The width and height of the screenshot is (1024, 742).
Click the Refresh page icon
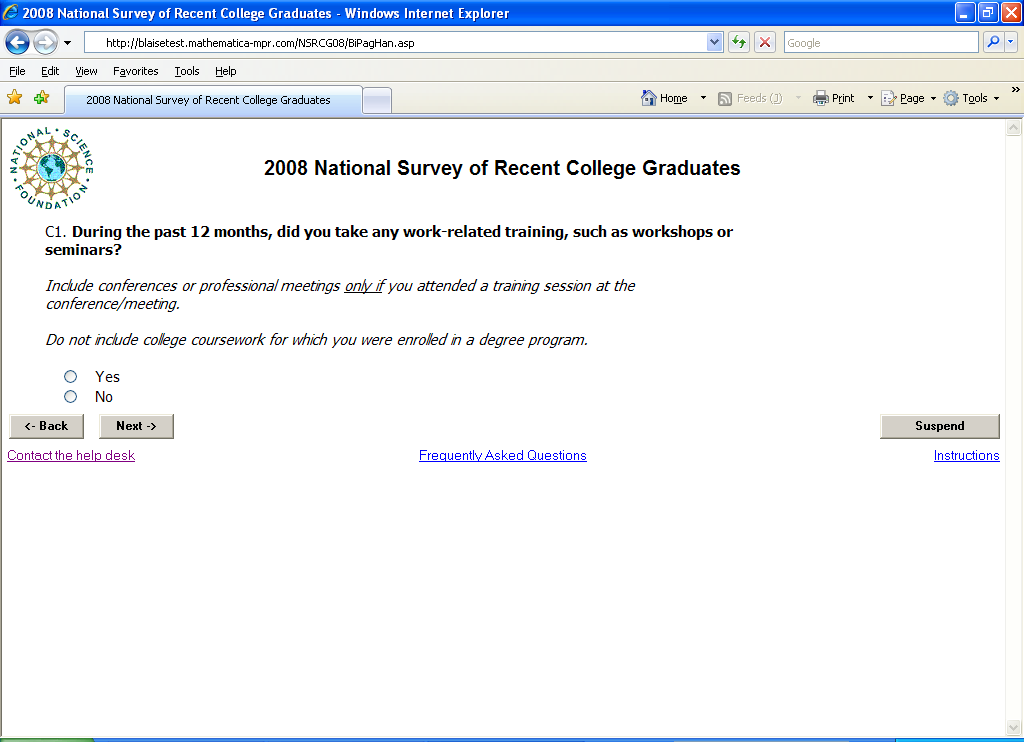point(739,43)
